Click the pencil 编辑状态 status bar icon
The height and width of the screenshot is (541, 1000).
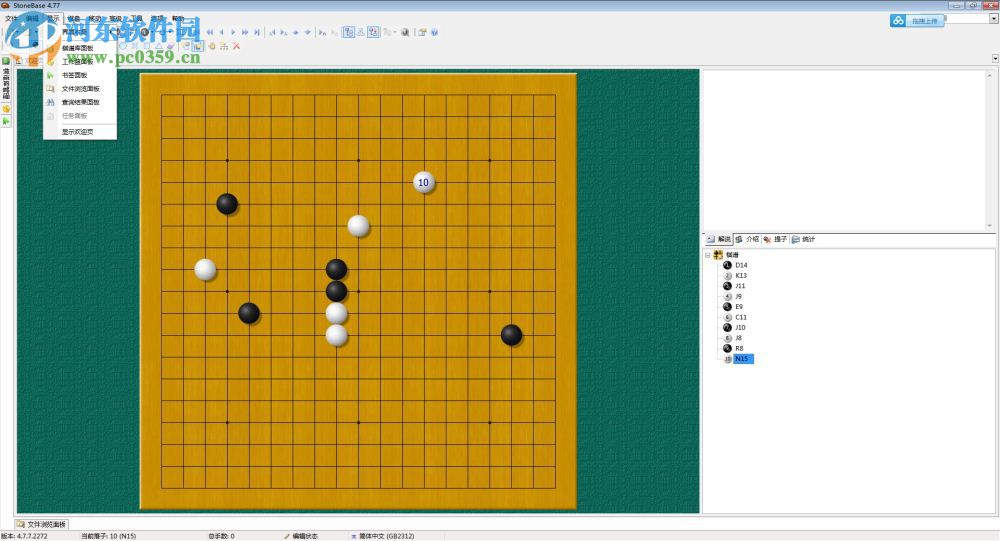(x=287, y=536)
